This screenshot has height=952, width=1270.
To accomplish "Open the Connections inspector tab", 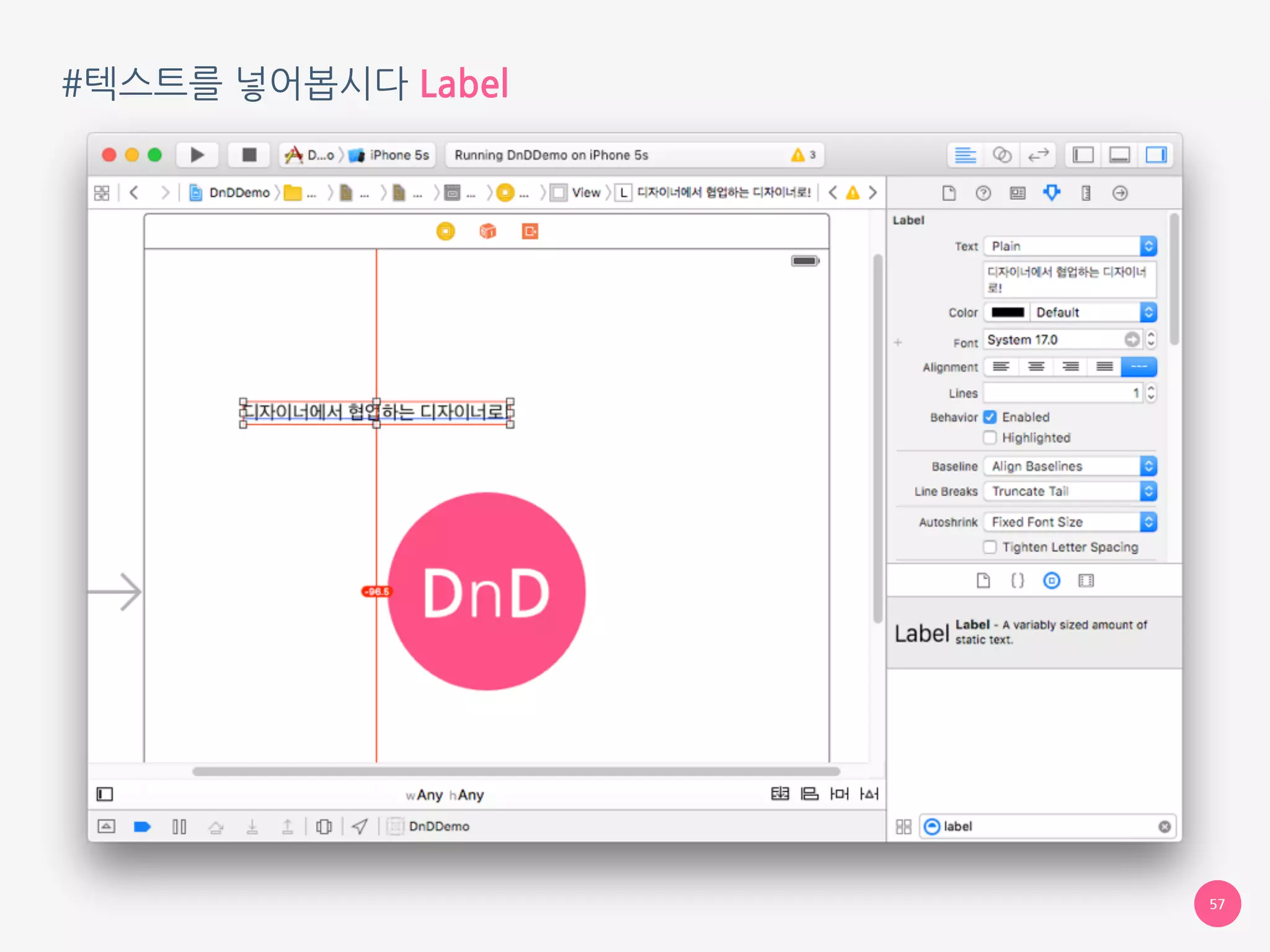I will [1120, 193].
